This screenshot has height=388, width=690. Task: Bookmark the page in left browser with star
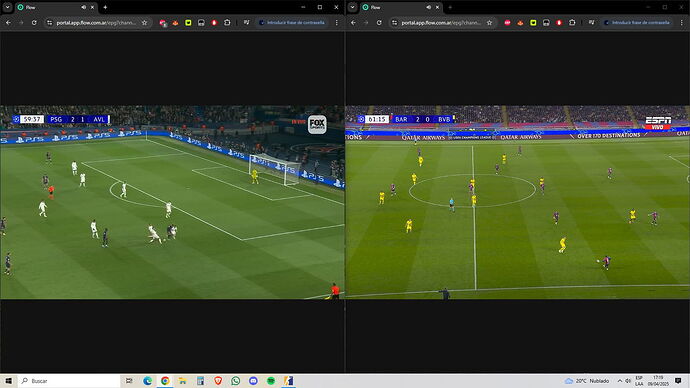[x=144, y=22]
